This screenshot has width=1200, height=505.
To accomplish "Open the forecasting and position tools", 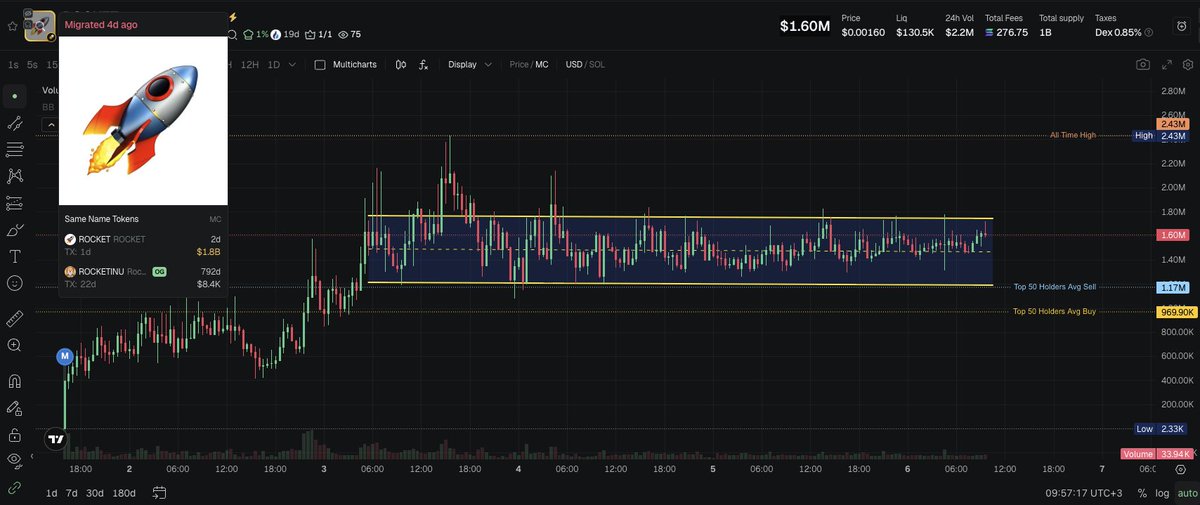I will click(14, 203).
